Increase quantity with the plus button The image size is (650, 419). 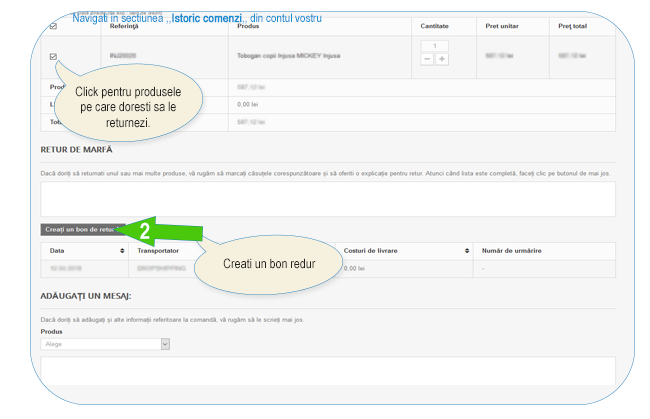point(441,60)
